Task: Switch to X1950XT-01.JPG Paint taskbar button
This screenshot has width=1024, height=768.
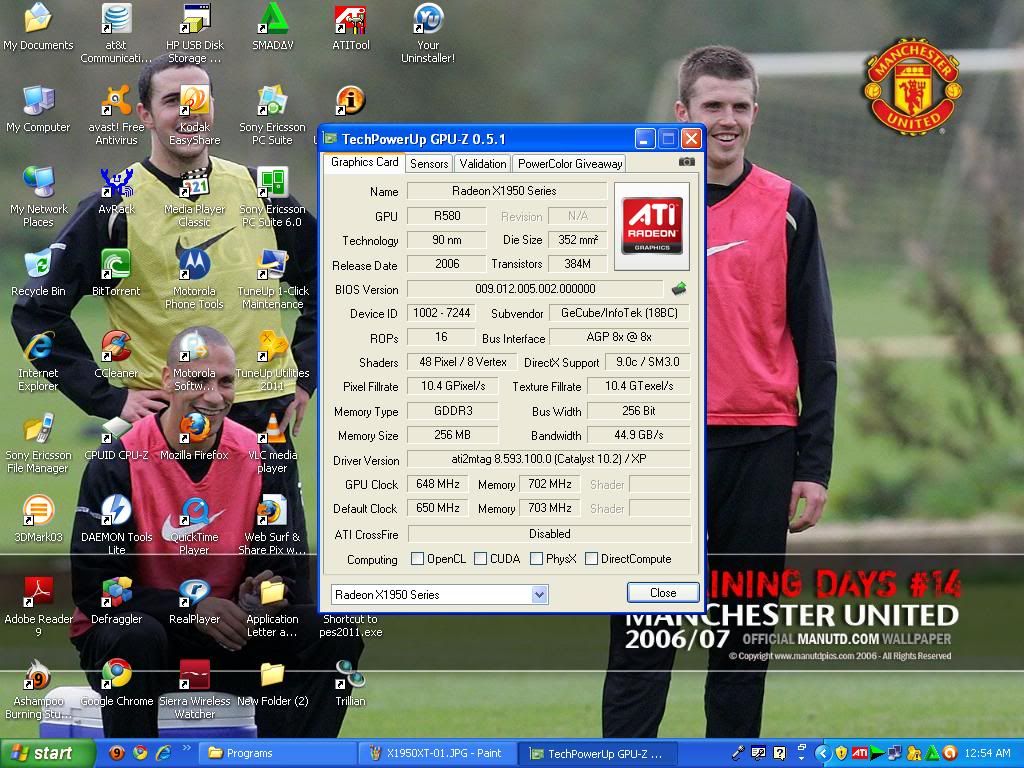Action: [438, 753]
